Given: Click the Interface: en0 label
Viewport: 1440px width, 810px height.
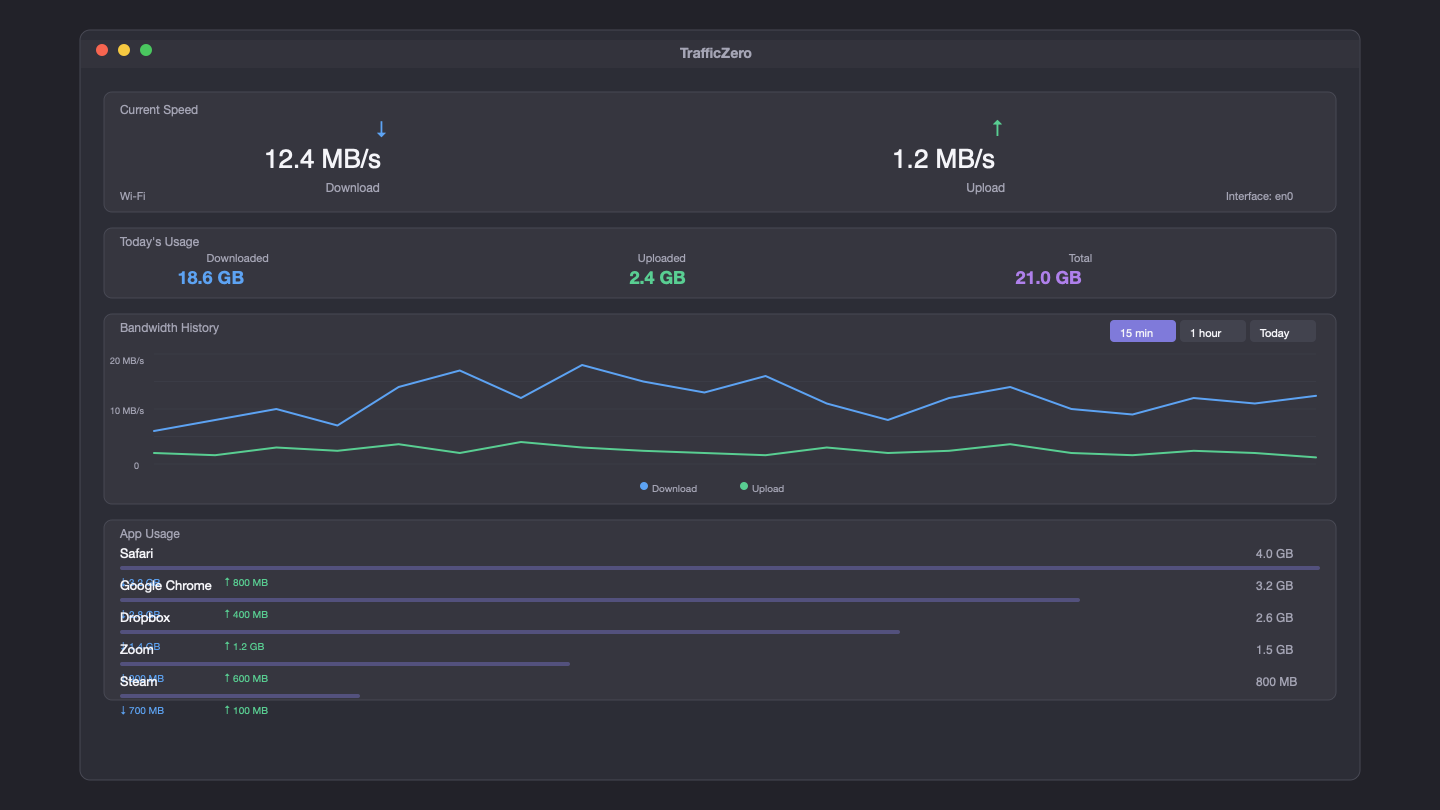Looking at the screenshot, I should coord(1259,196).
